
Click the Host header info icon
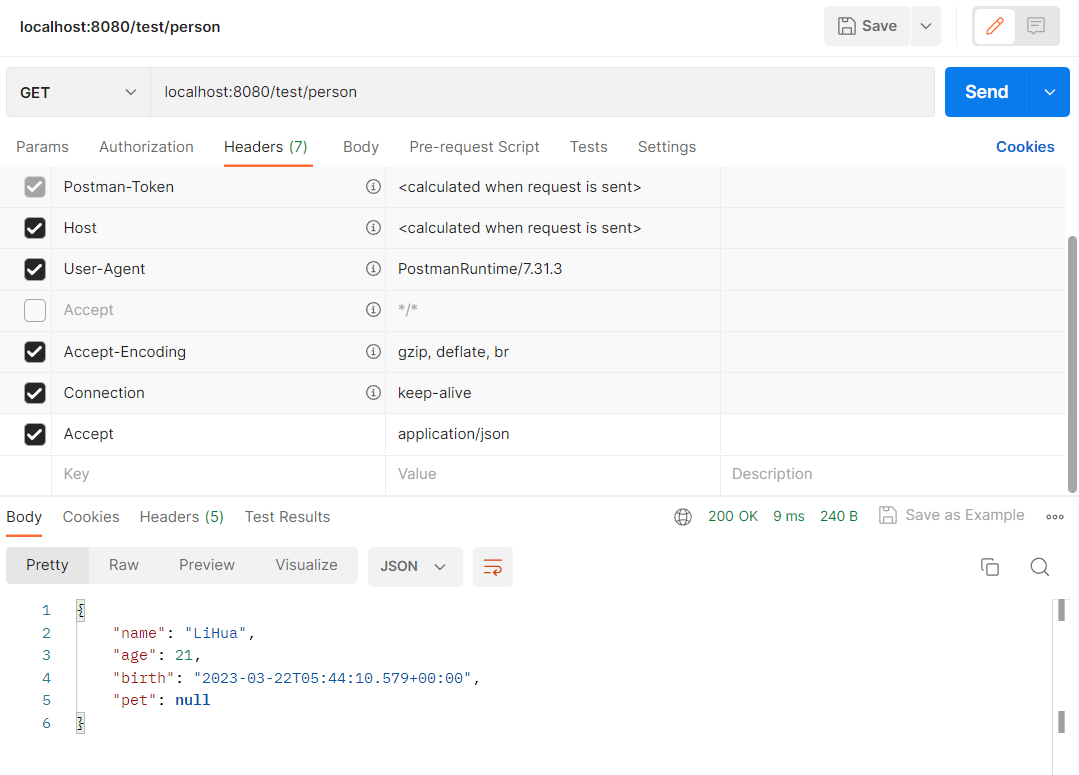[x=373, y=228]
